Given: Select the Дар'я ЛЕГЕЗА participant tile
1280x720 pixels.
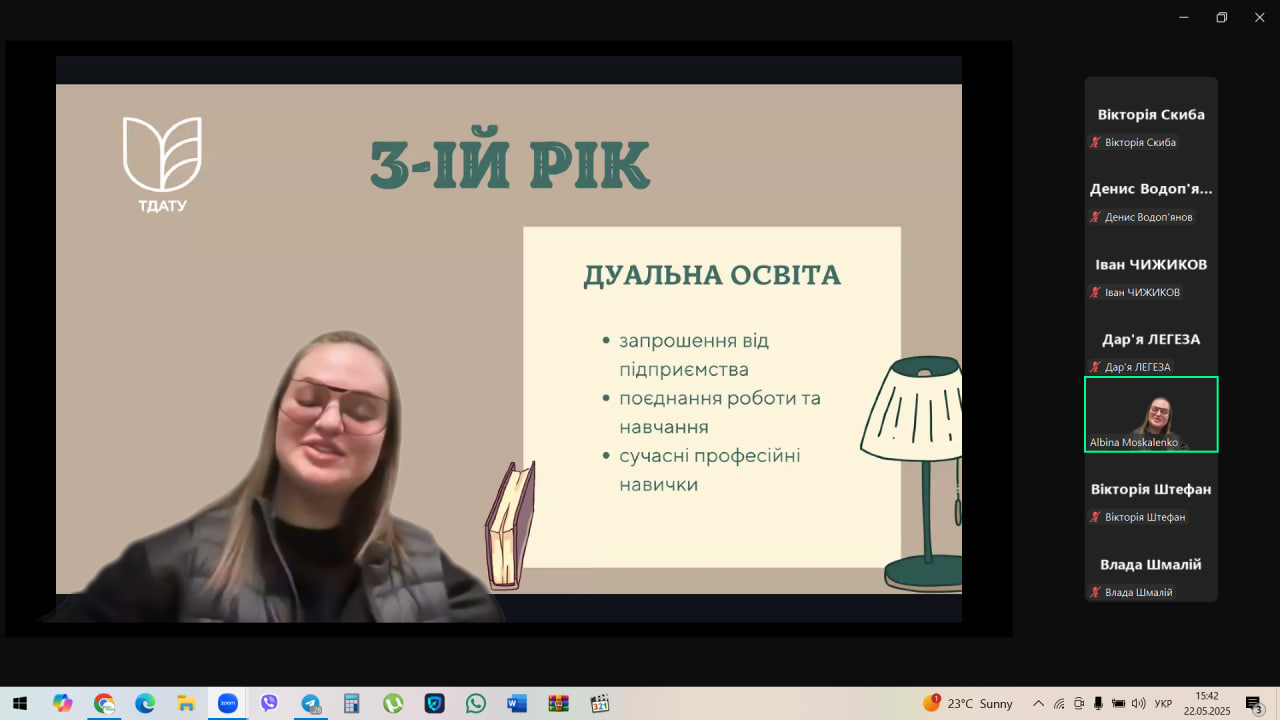Looking at the screenshot, I should point(1151,339).
